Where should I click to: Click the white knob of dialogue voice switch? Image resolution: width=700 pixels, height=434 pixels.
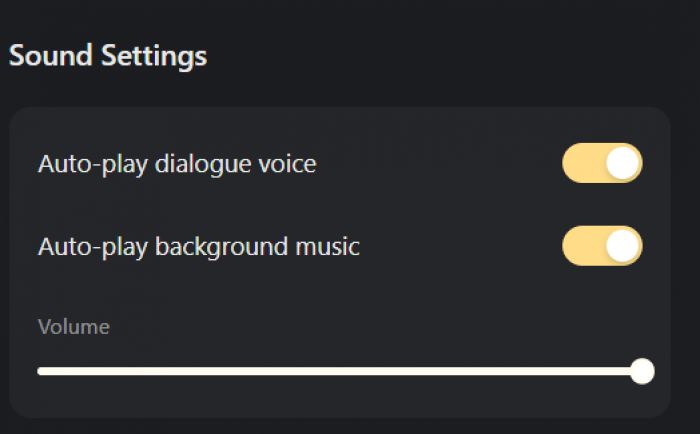pyautogui.click(x=623, y=163)
